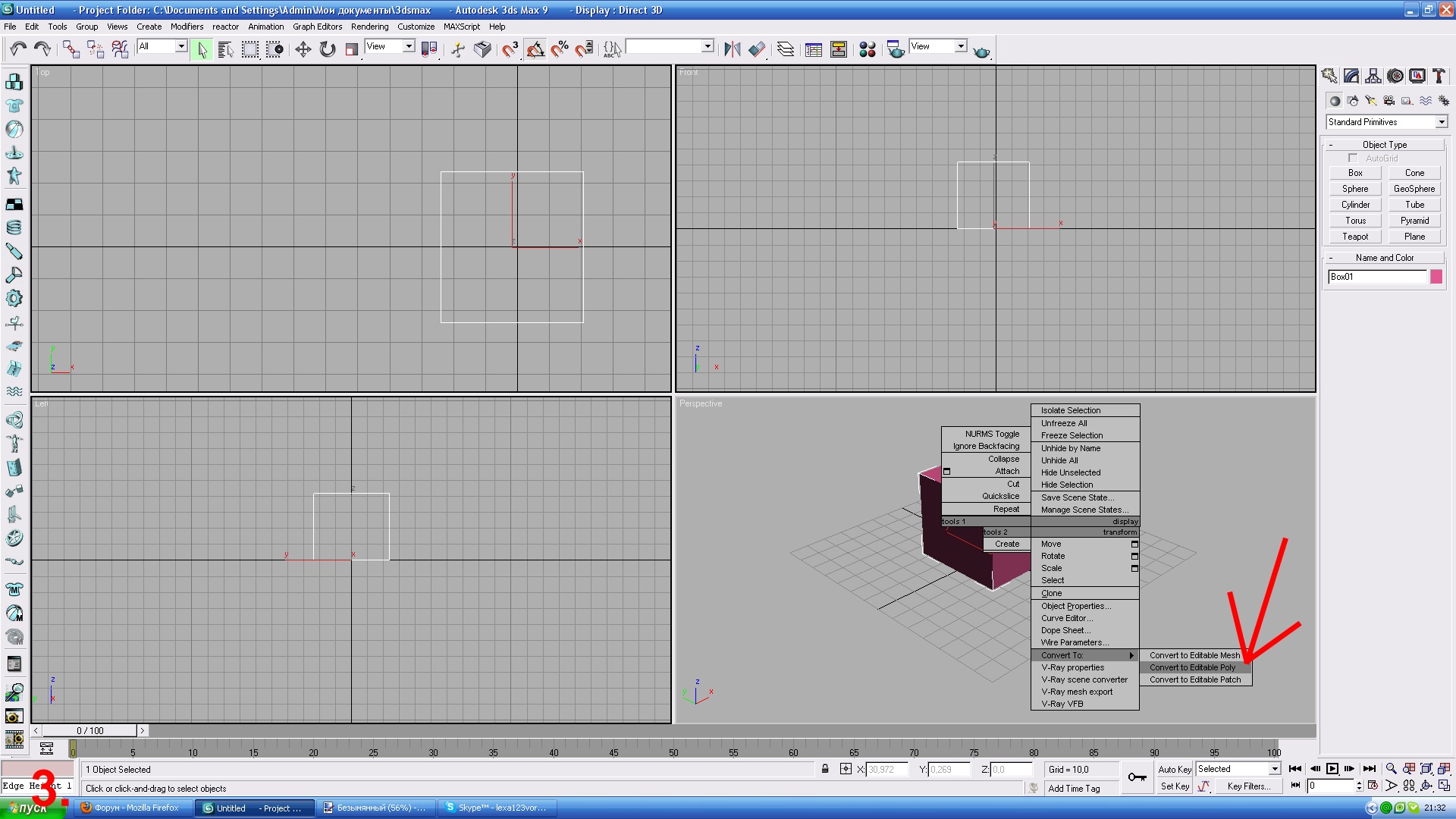Open the Rendering menu

pyautogui.click(x=369, y=27)
